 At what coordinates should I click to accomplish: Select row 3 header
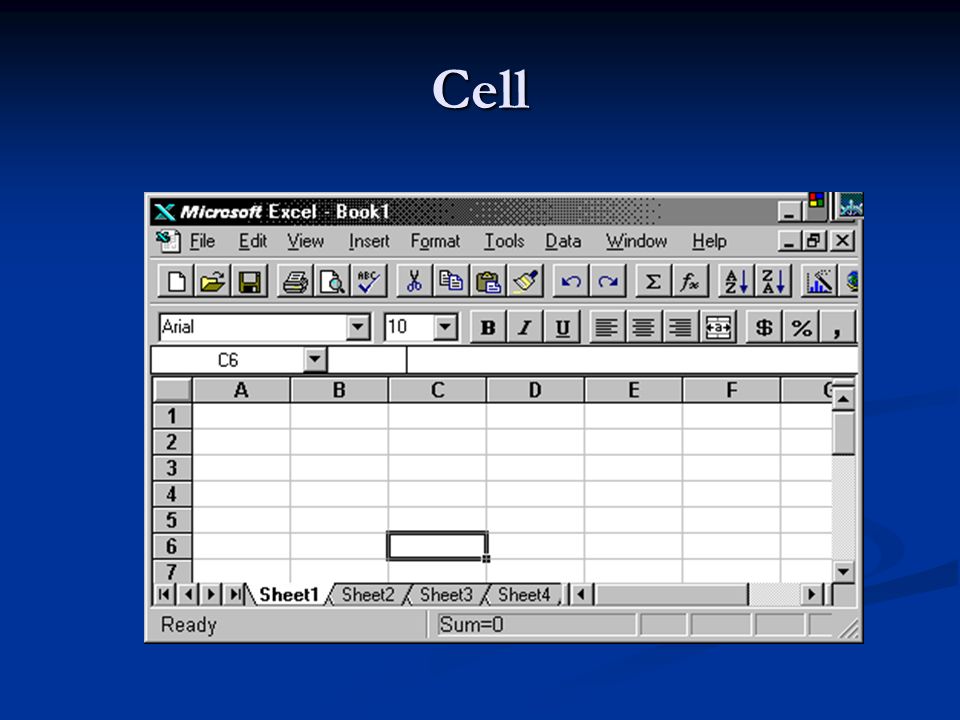coord(172,468)
